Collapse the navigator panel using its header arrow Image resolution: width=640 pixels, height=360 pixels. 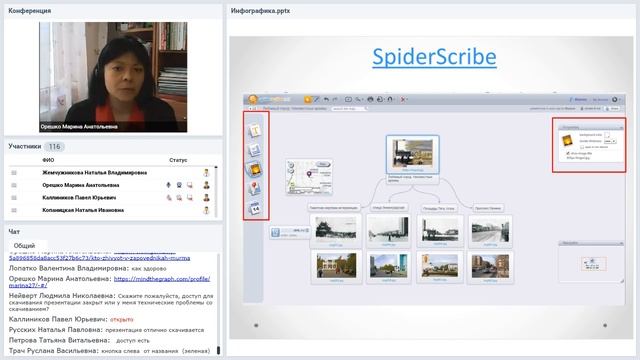621,243
